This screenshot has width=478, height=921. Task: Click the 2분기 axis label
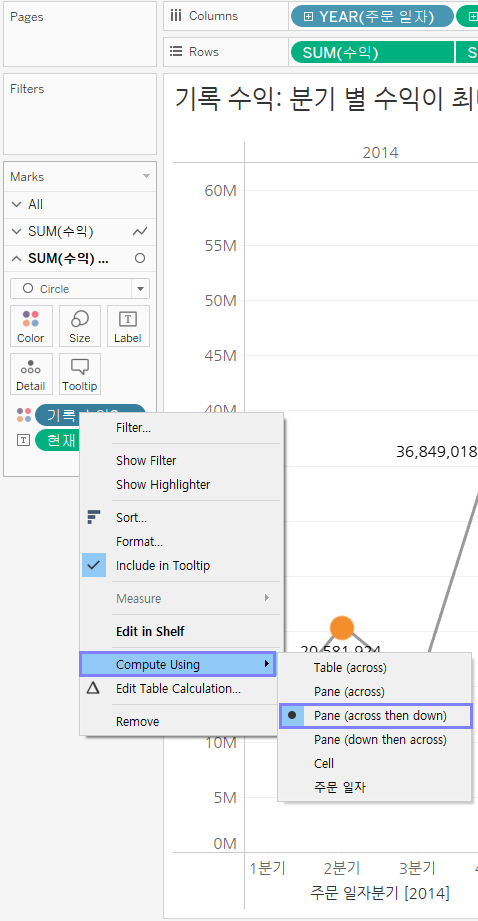[342, 868]
